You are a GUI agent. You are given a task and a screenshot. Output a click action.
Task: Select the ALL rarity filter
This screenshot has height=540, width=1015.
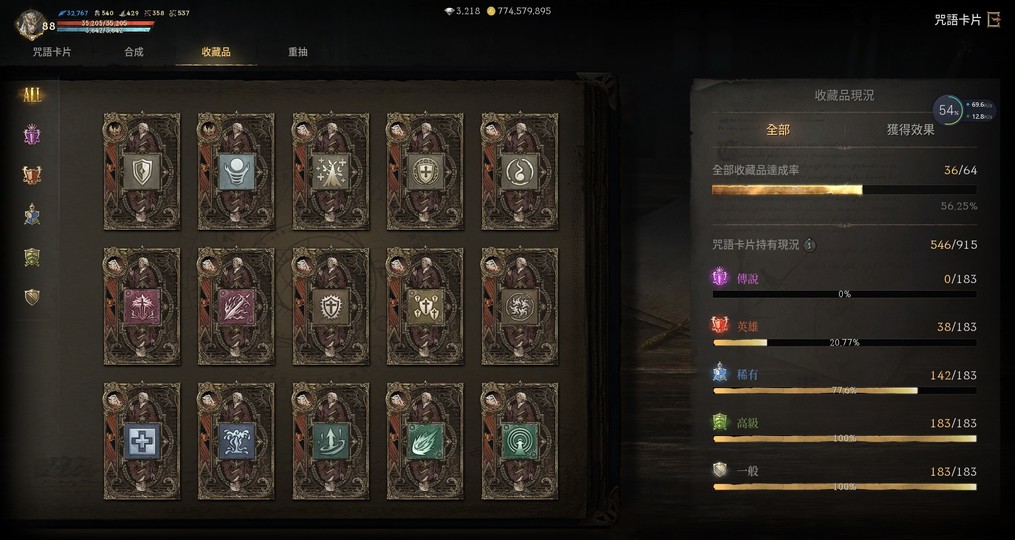coord(32,96)
